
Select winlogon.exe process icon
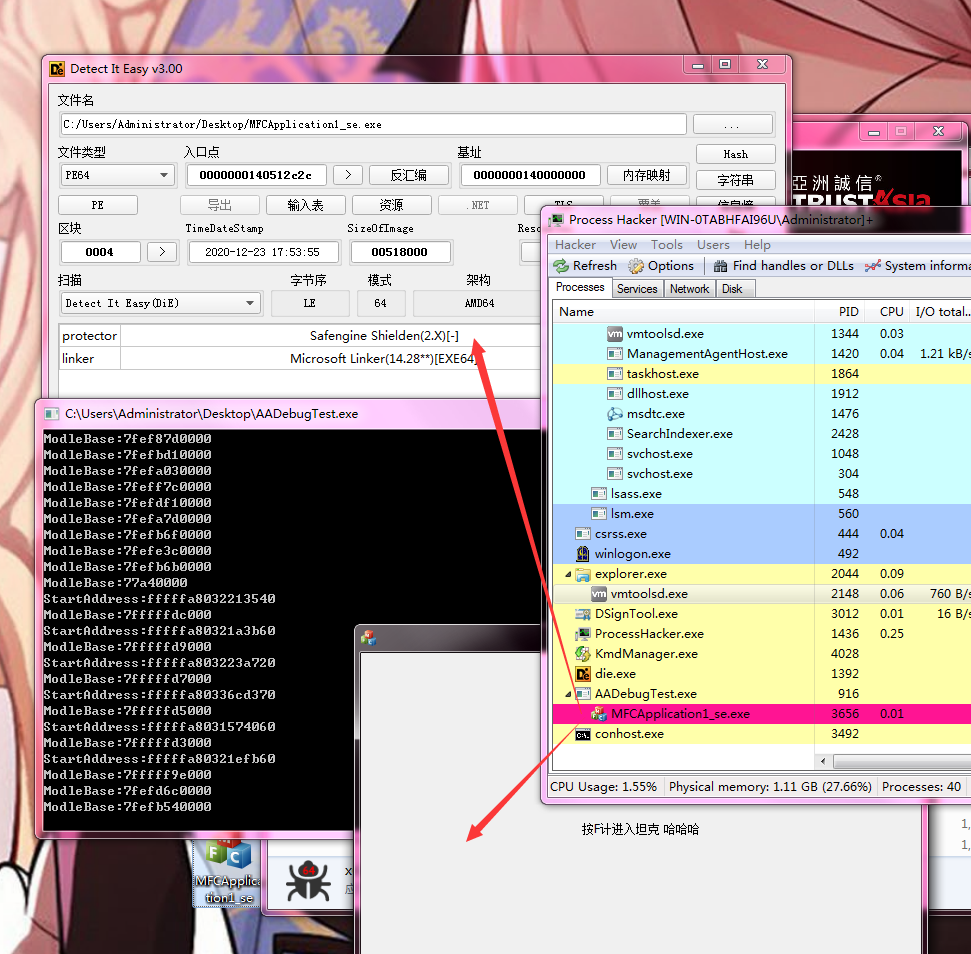pyautogui.click(x=583, y=554)
